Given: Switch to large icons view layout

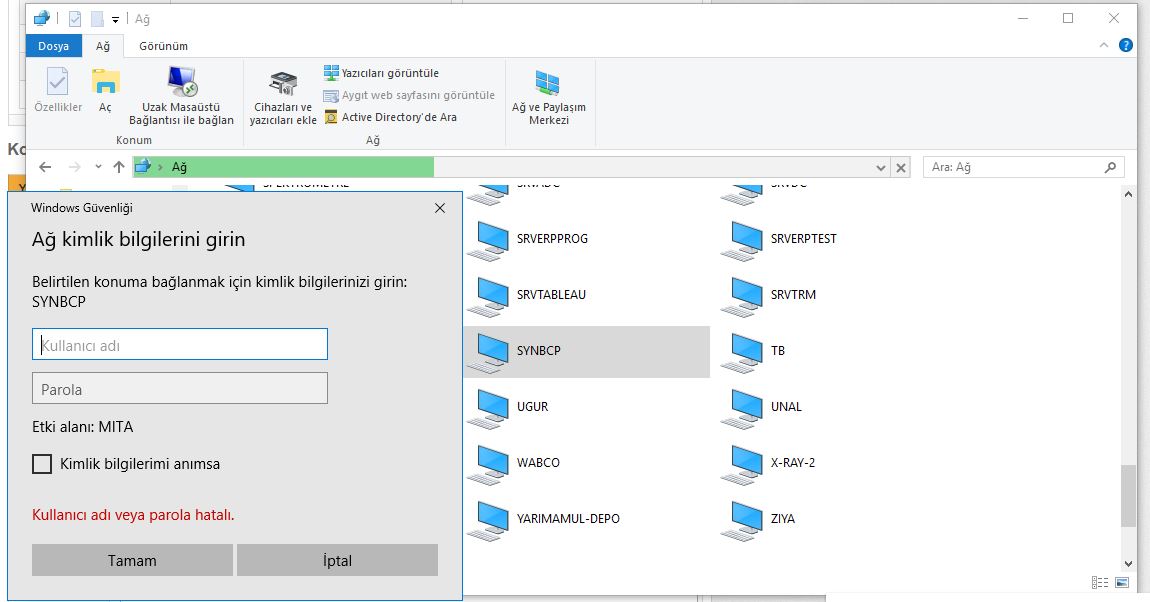Looking at the screenshot, I should (x=1122, y=582).
